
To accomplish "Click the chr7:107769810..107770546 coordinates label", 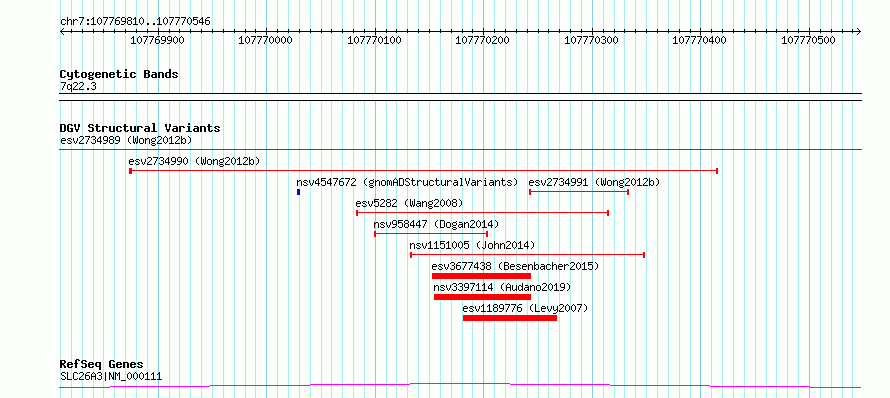I will pyautogui.click(x=135, y=22).
